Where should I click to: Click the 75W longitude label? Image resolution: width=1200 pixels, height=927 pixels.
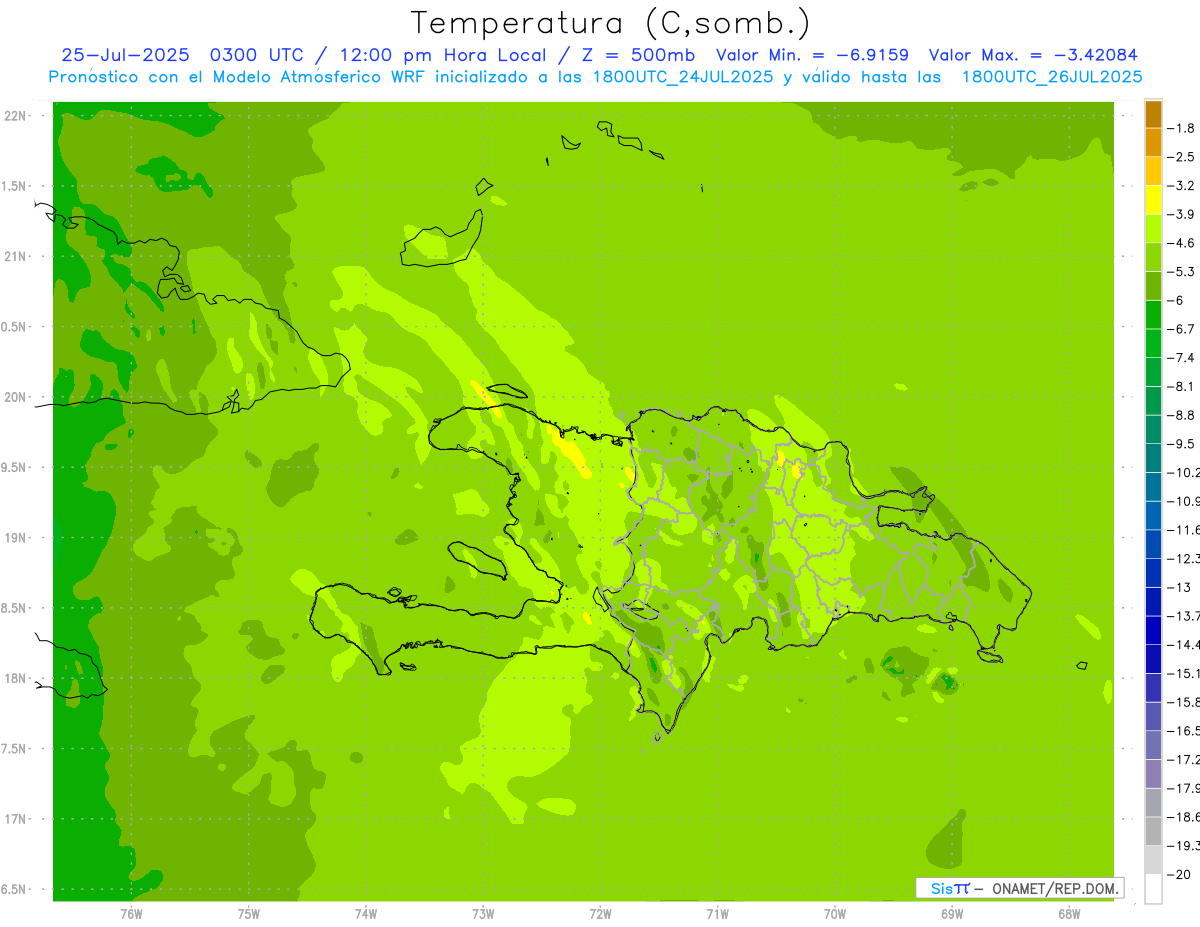[249, 914]
